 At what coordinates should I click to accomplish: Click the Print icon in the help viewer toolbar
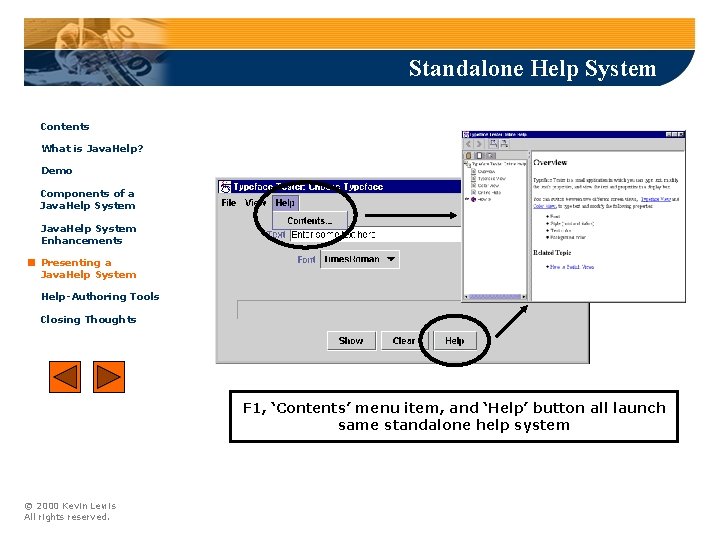point(493,144)
